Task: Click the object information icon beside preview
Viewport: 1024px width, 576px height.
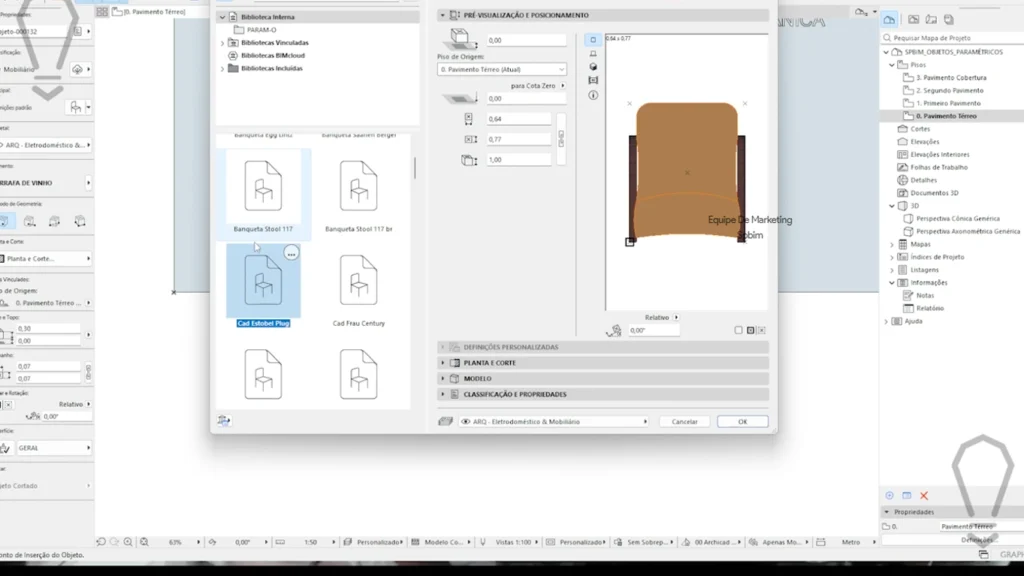Action: pyautogui.click(x=593, y=95)
